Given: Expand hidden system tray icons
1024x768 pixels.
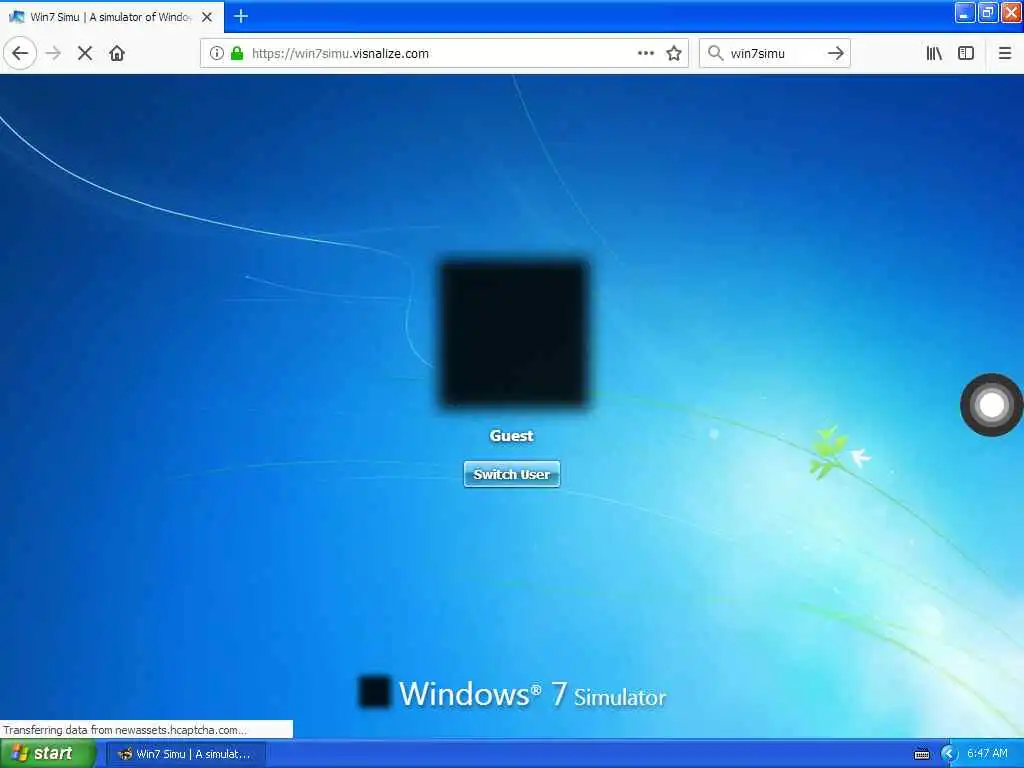Looking at the screenshot, I should [x=948, y=754].
